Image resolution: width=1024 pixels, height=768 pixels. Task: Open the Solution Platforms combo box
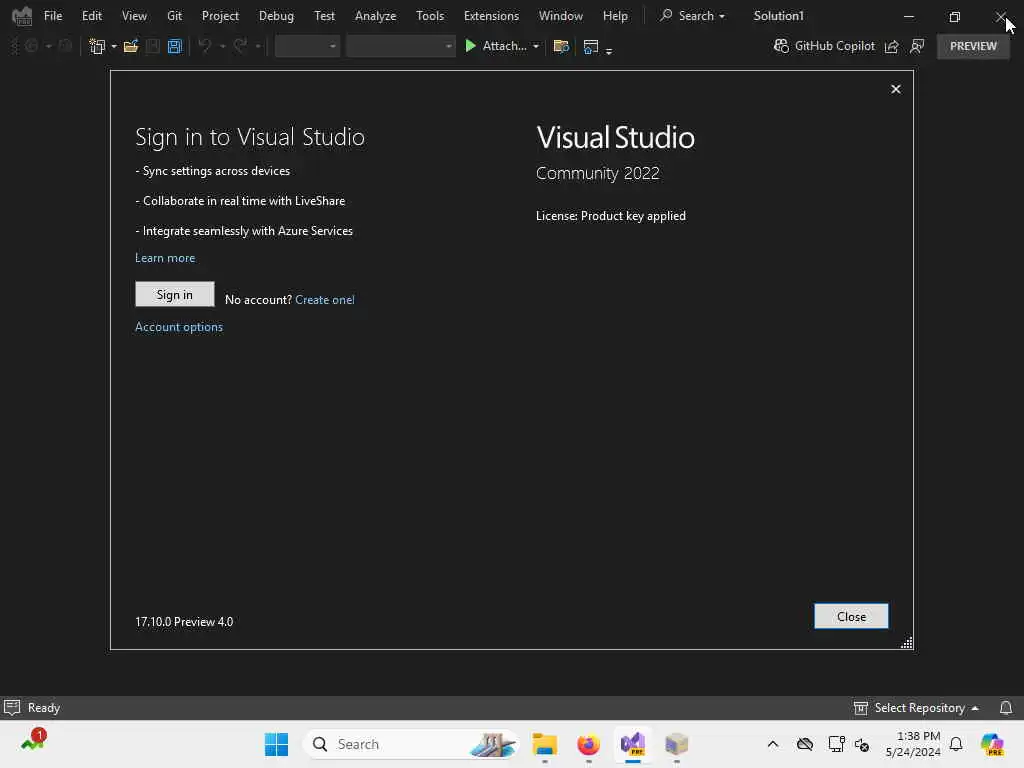click(x=400, y=46)
